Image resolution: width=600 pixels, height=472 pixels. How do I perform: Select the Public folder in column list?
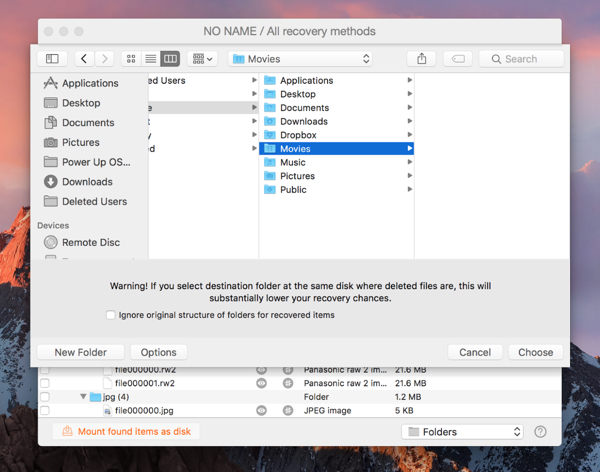click(x=336, y=189)
